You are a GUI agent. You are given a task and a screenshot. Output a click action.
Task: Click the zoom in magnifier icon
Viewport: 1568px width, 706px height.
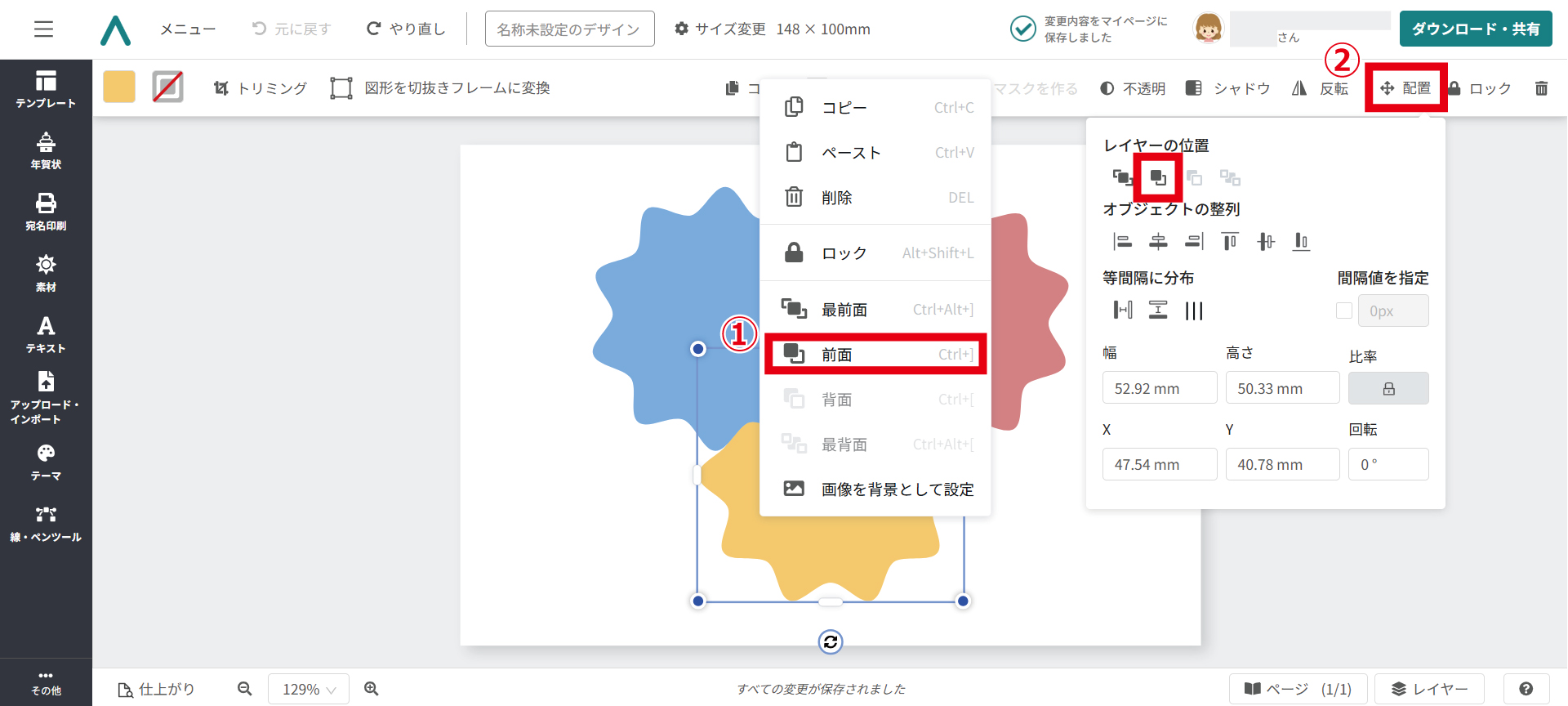(372, 689)
